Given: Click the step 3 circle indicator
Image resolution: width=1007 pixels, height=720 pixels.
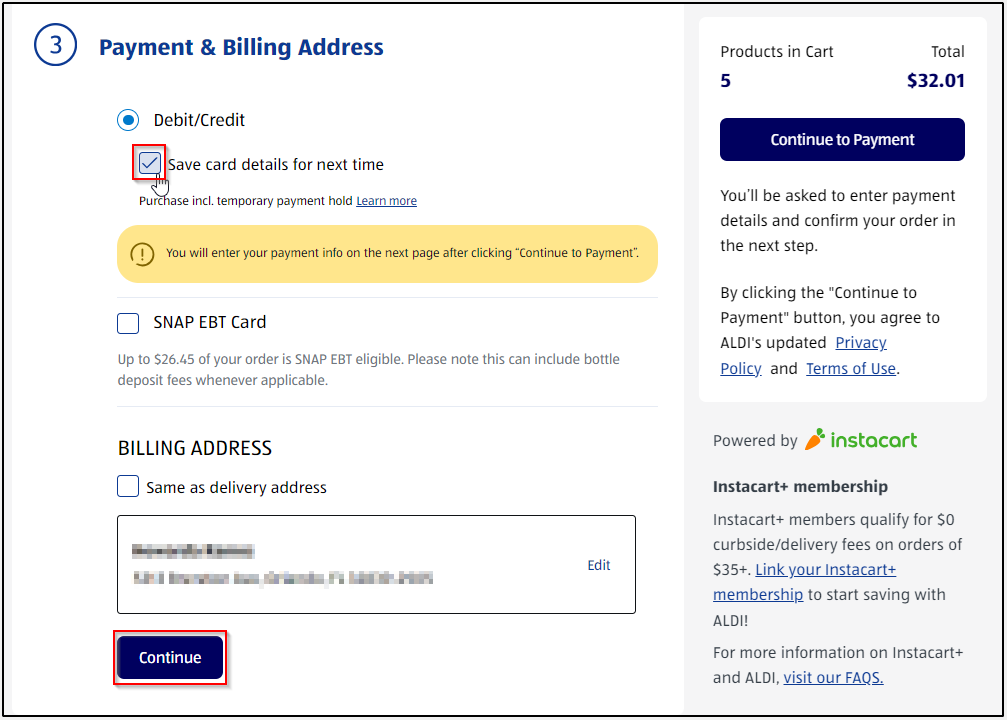Looking at the screenshot, I should (x=55, y=45).
